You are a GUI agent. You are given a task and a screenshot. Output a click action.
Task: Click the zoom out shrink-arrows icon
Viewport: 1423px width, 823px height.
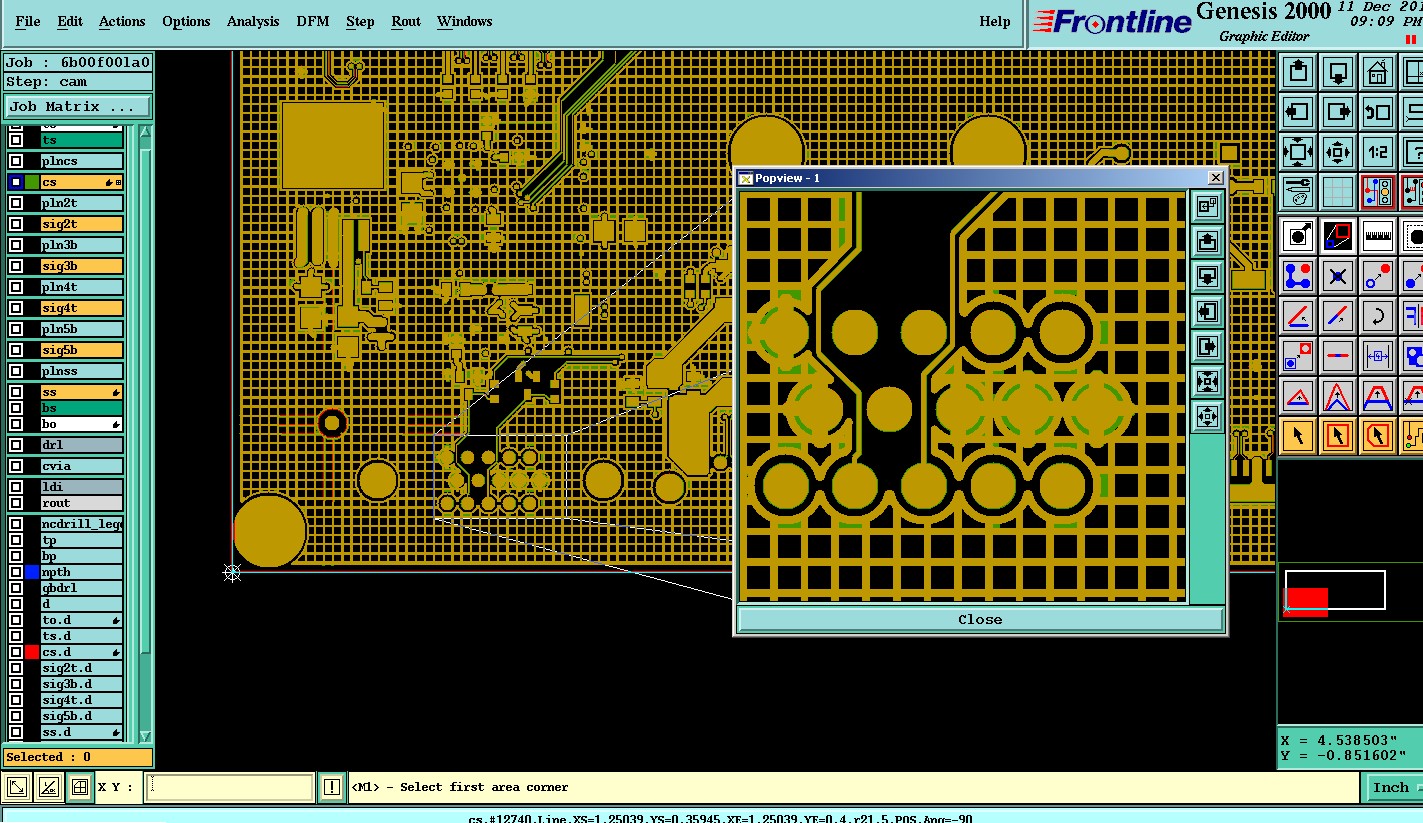coord(1338,152)
